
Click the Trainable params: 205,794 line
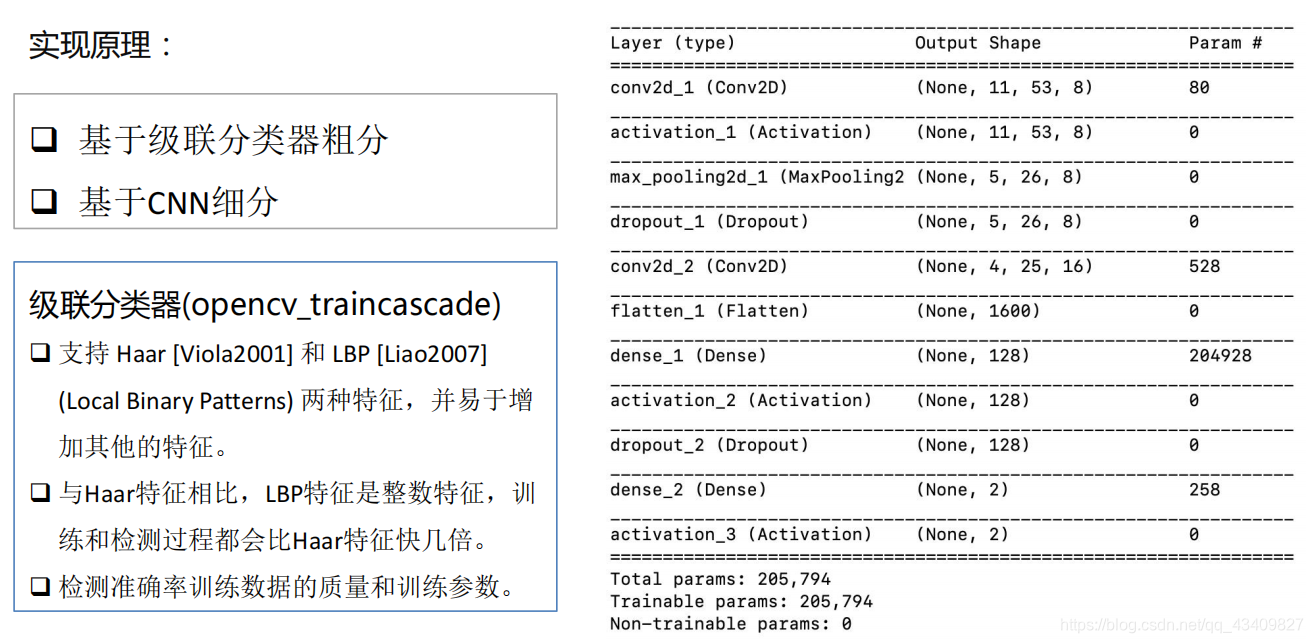coord(741,602)
